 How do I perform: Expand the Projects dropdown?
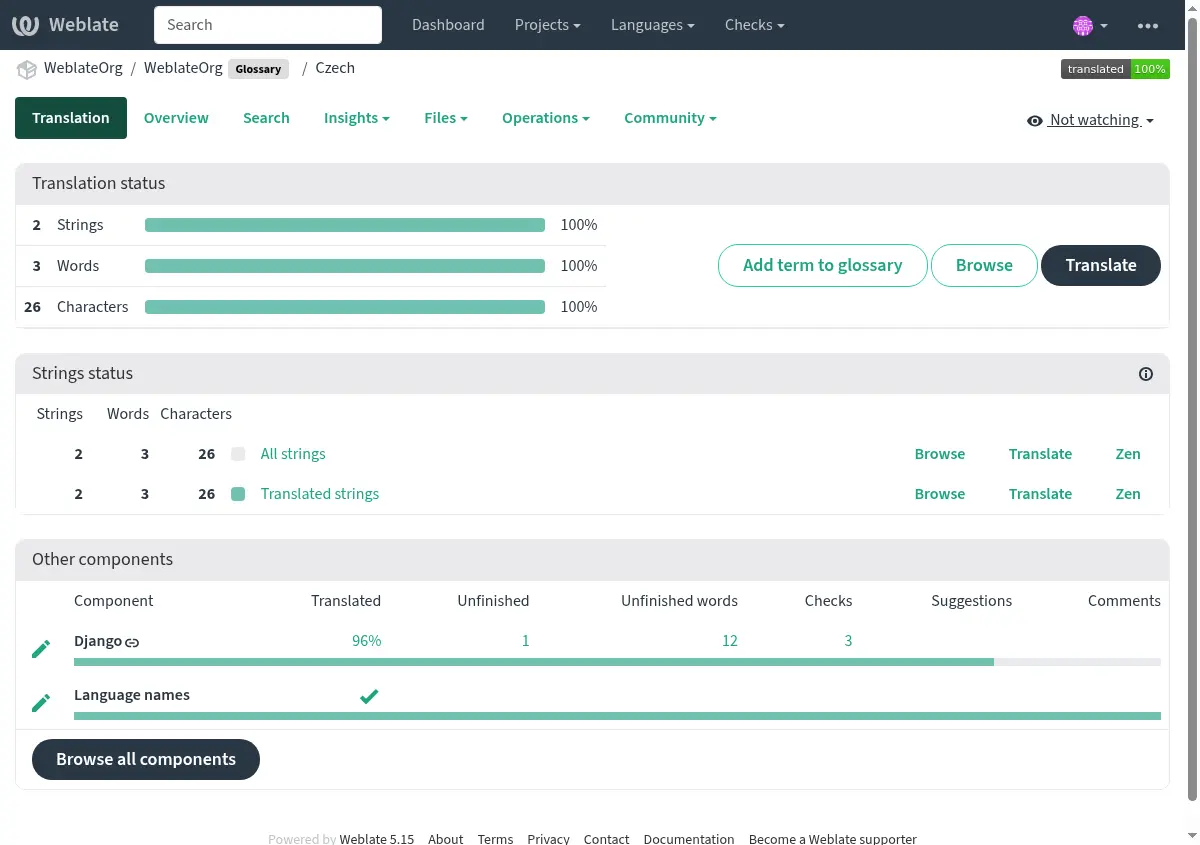point(547,25)
